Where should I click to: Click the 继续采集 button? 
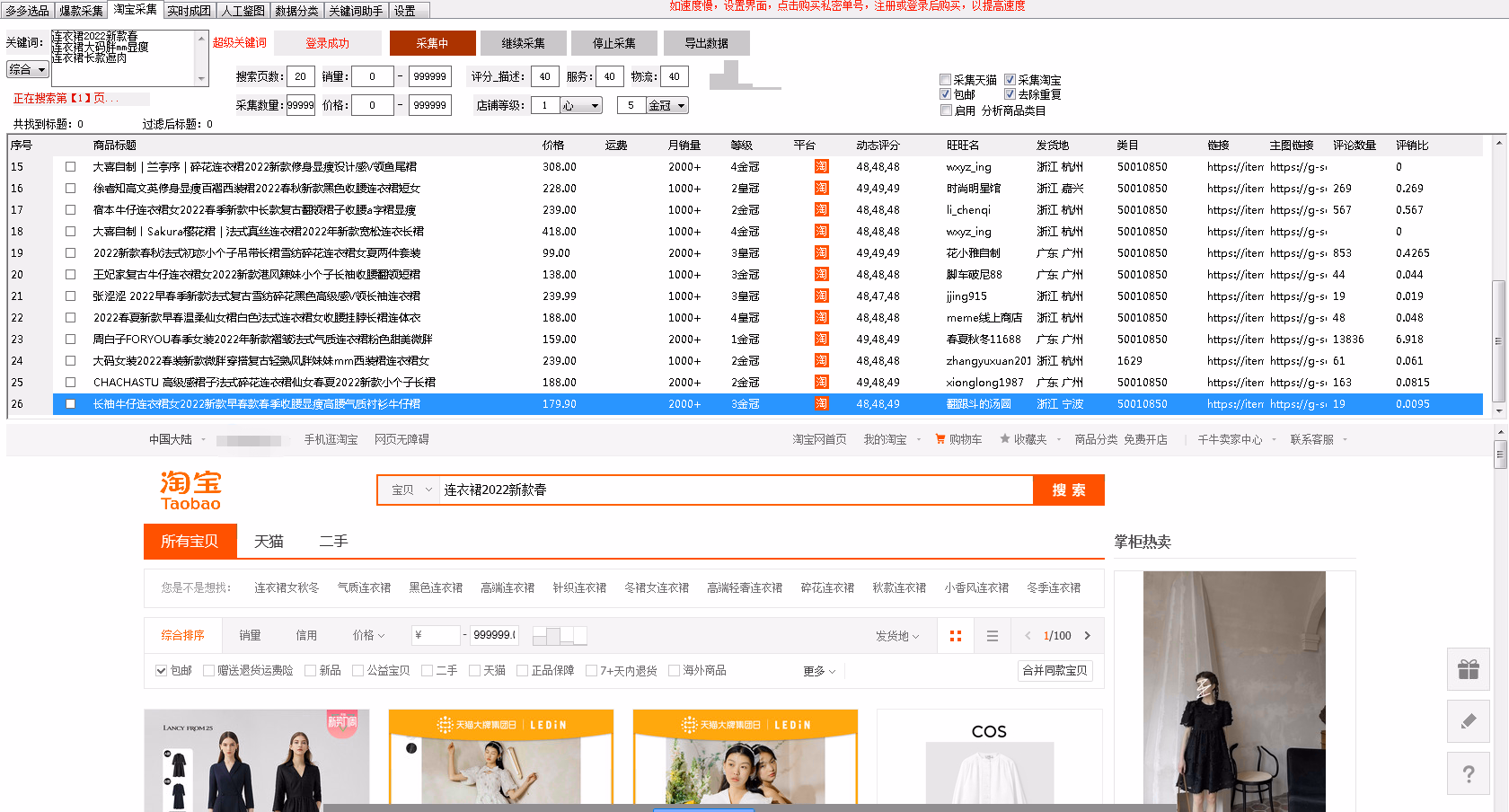524,43
